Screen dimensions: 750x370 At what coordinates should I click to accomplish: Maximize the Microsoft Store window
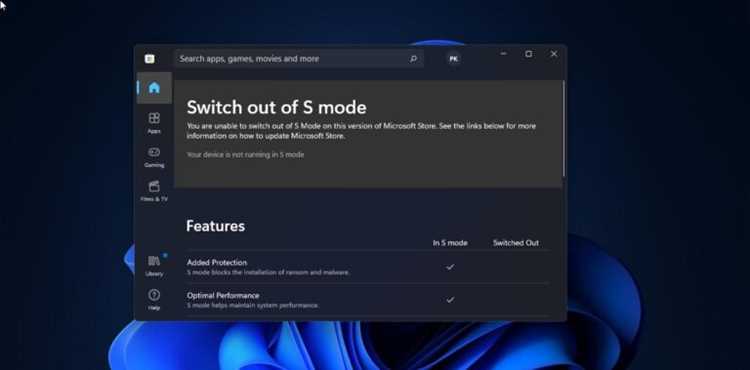coord(529,54)
